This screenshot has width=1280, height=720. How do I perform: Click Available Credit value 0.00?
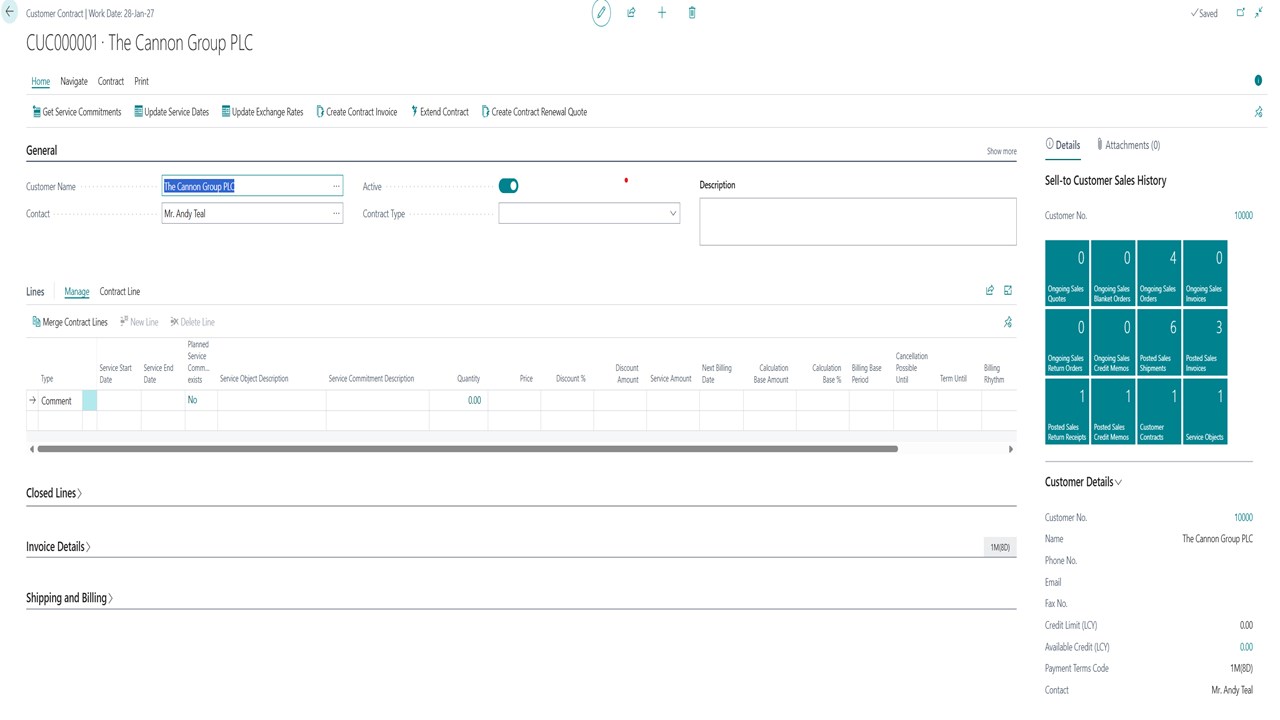click(x=1246, y=647)
